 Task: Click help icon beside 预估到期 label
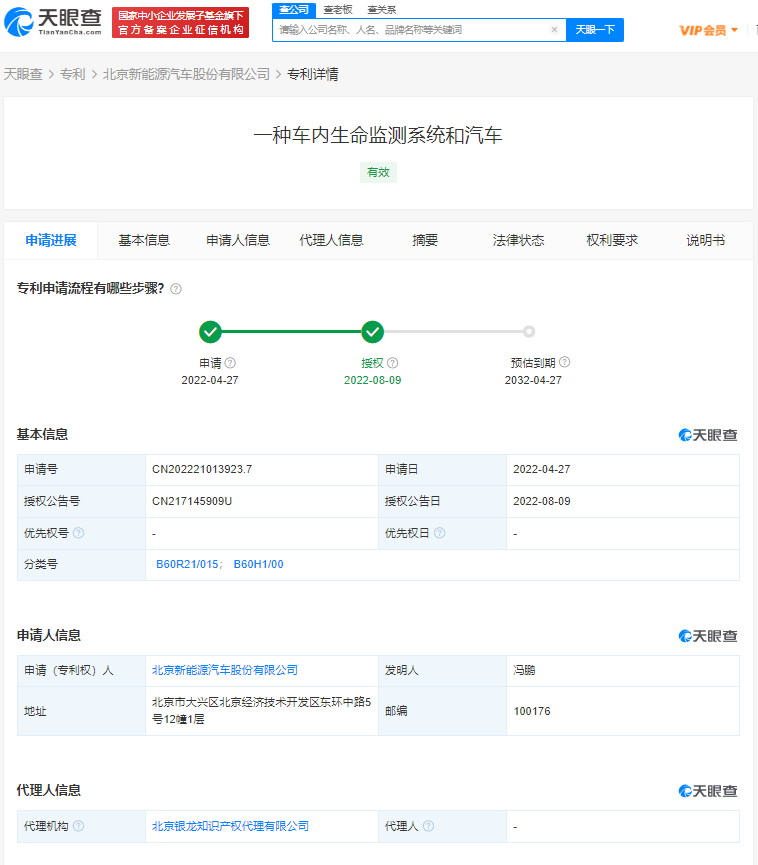coord(565,363)
